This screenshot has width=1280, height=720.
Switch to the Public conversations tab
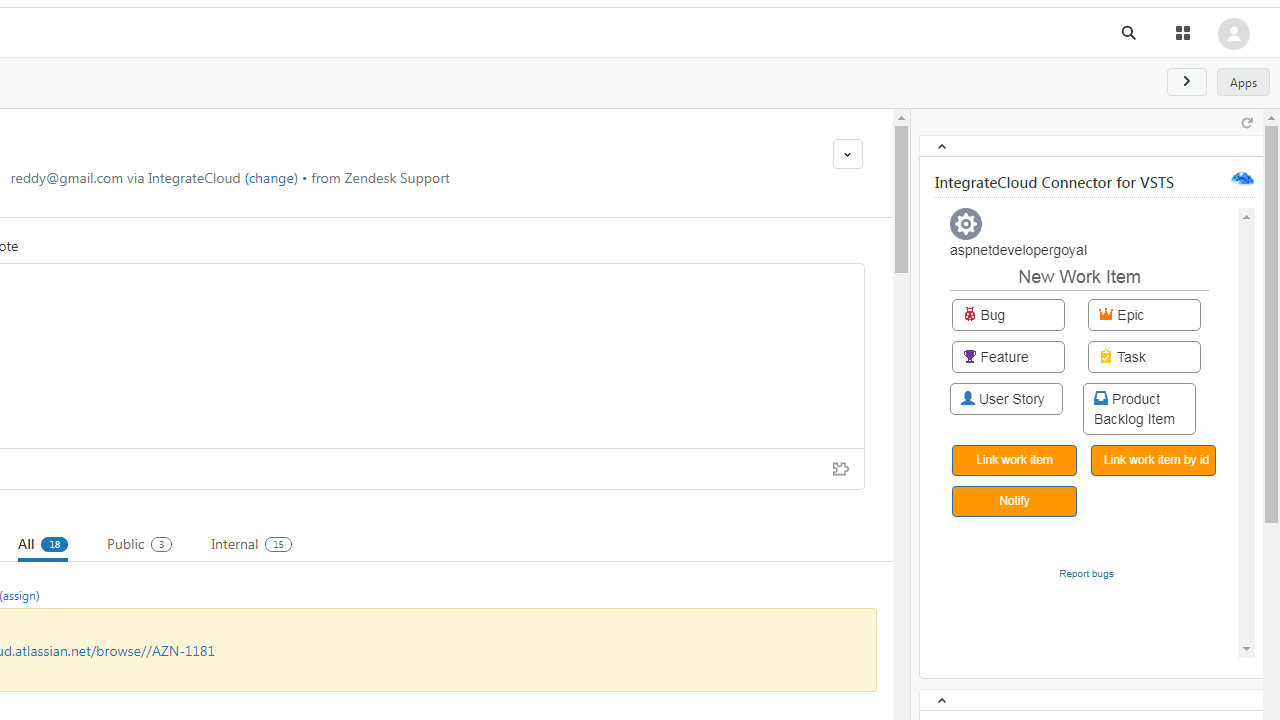139,544
